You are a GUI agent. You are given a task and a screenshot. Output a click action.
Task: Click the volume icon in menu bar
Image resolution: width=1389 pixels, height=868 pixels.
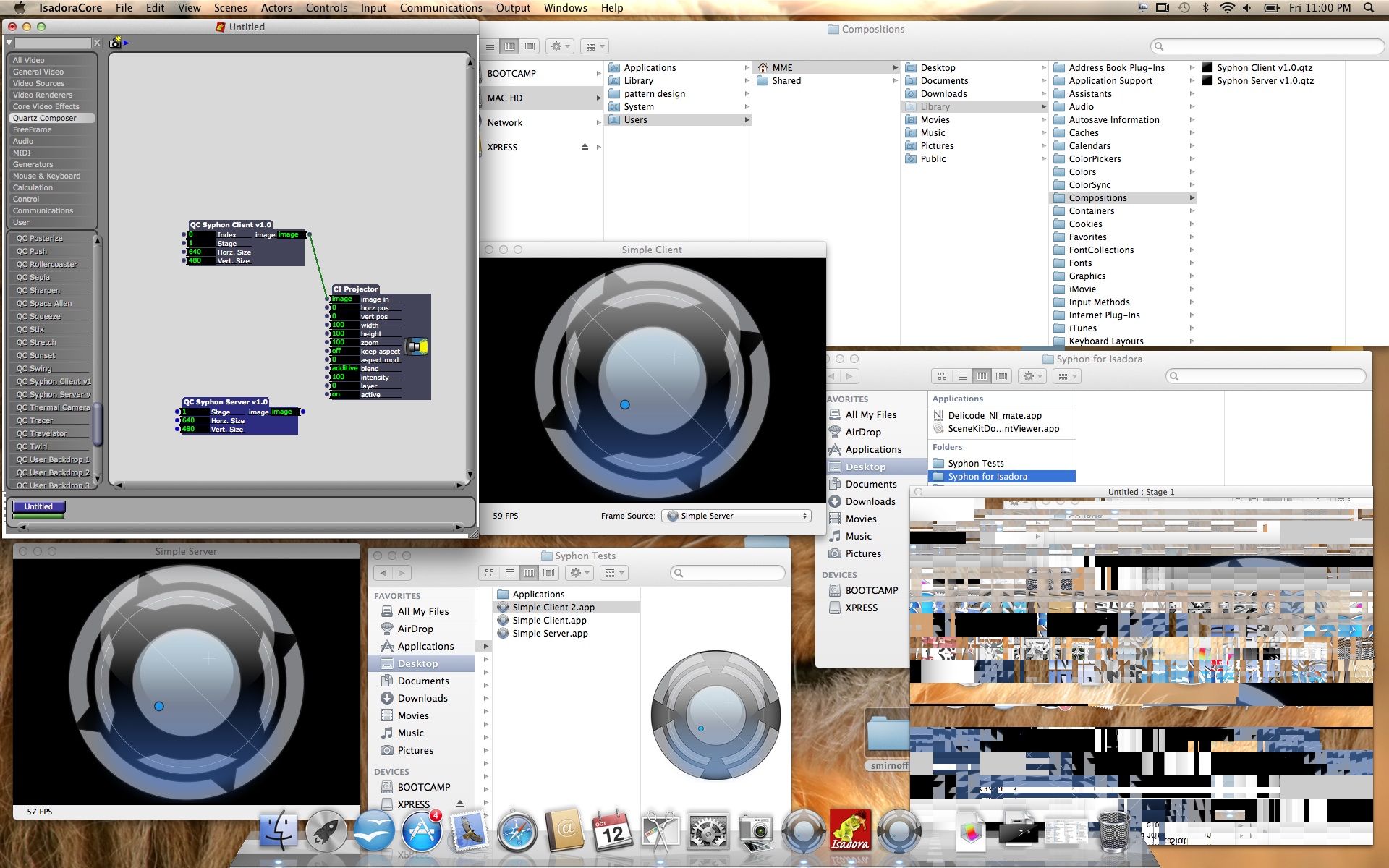point(1246,8)
